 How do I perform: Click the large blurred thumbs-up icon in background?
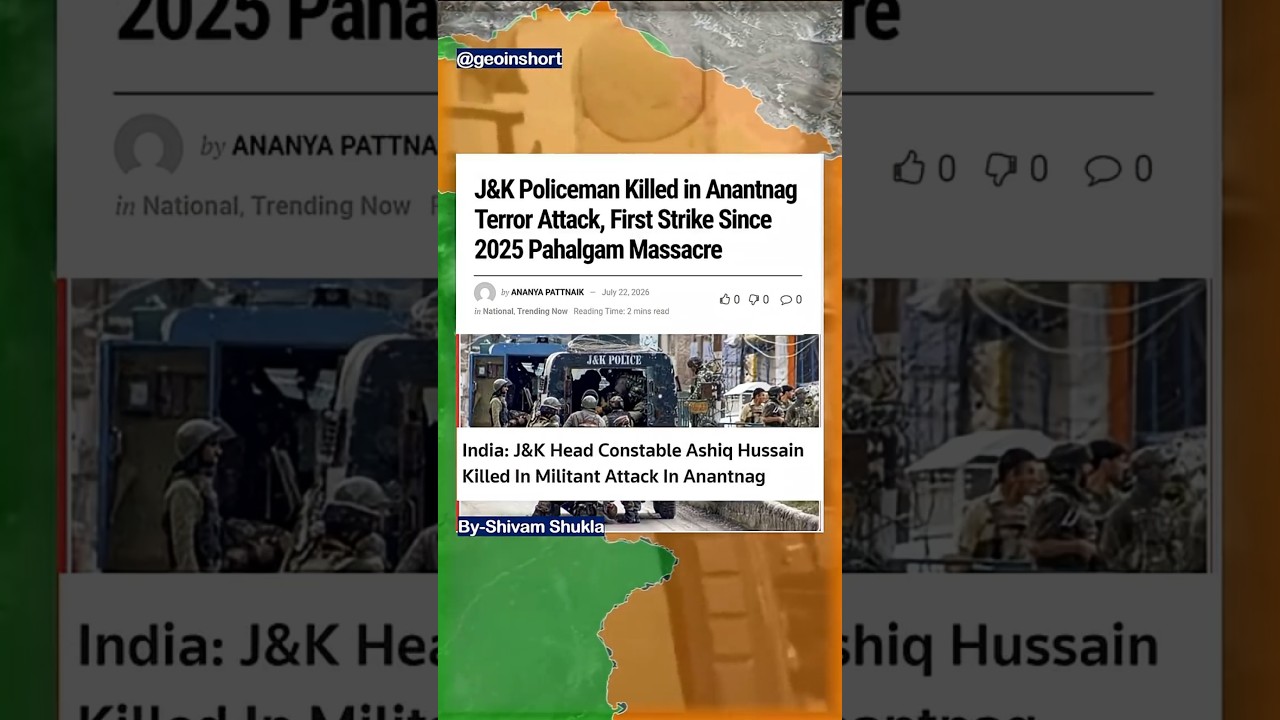pyautogui.click(x=909, y=168)
